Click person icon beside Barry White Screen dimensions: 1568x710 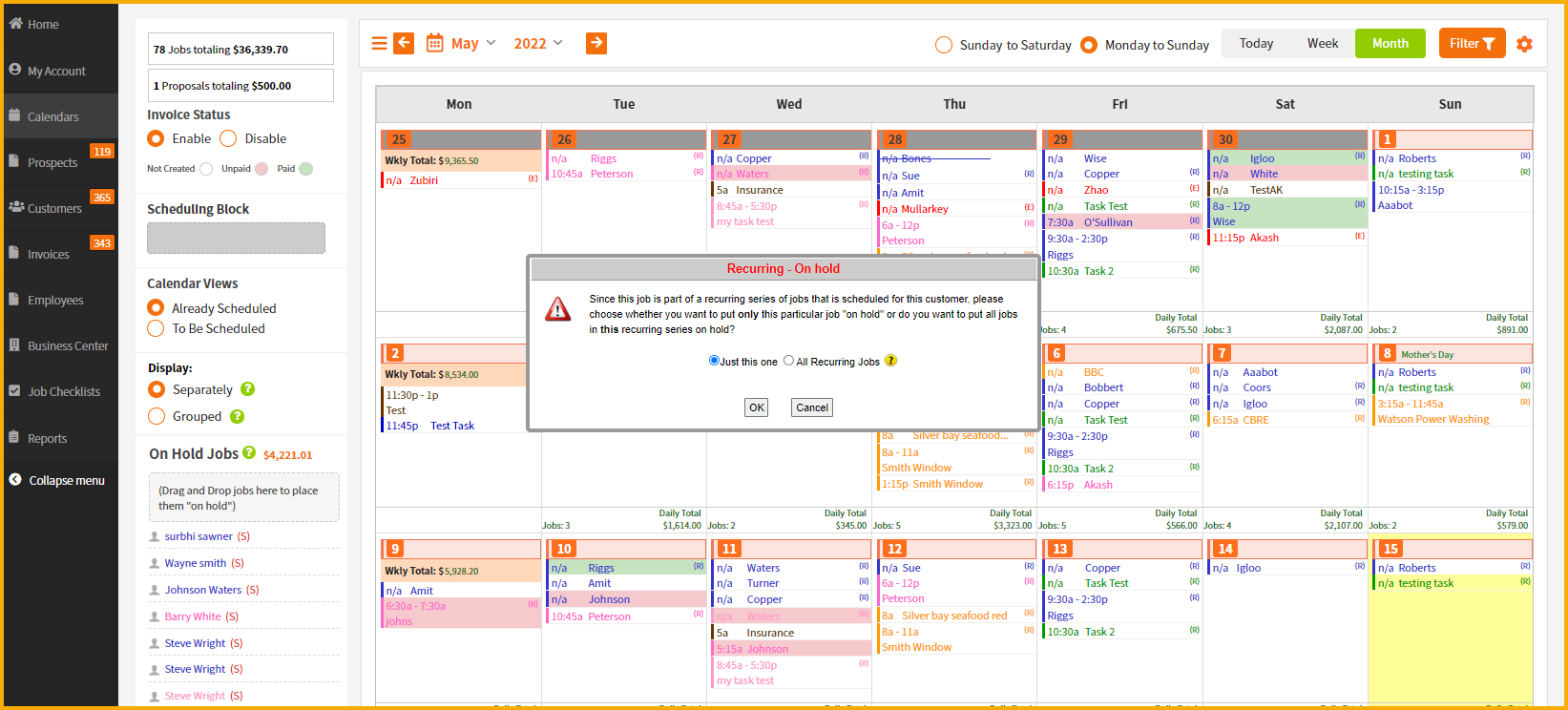(x=155, y=616)
